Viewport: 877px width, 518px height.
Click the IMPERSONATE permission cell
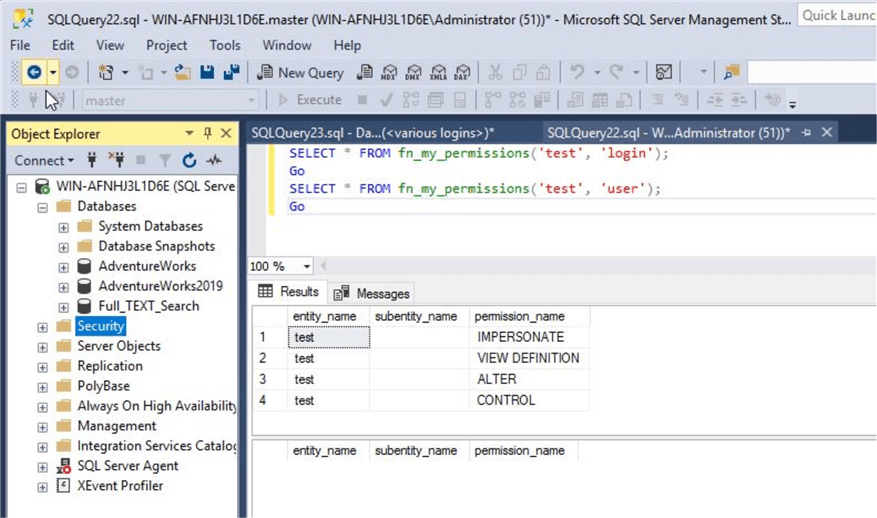pyautogui.click(x=529, y=337)
